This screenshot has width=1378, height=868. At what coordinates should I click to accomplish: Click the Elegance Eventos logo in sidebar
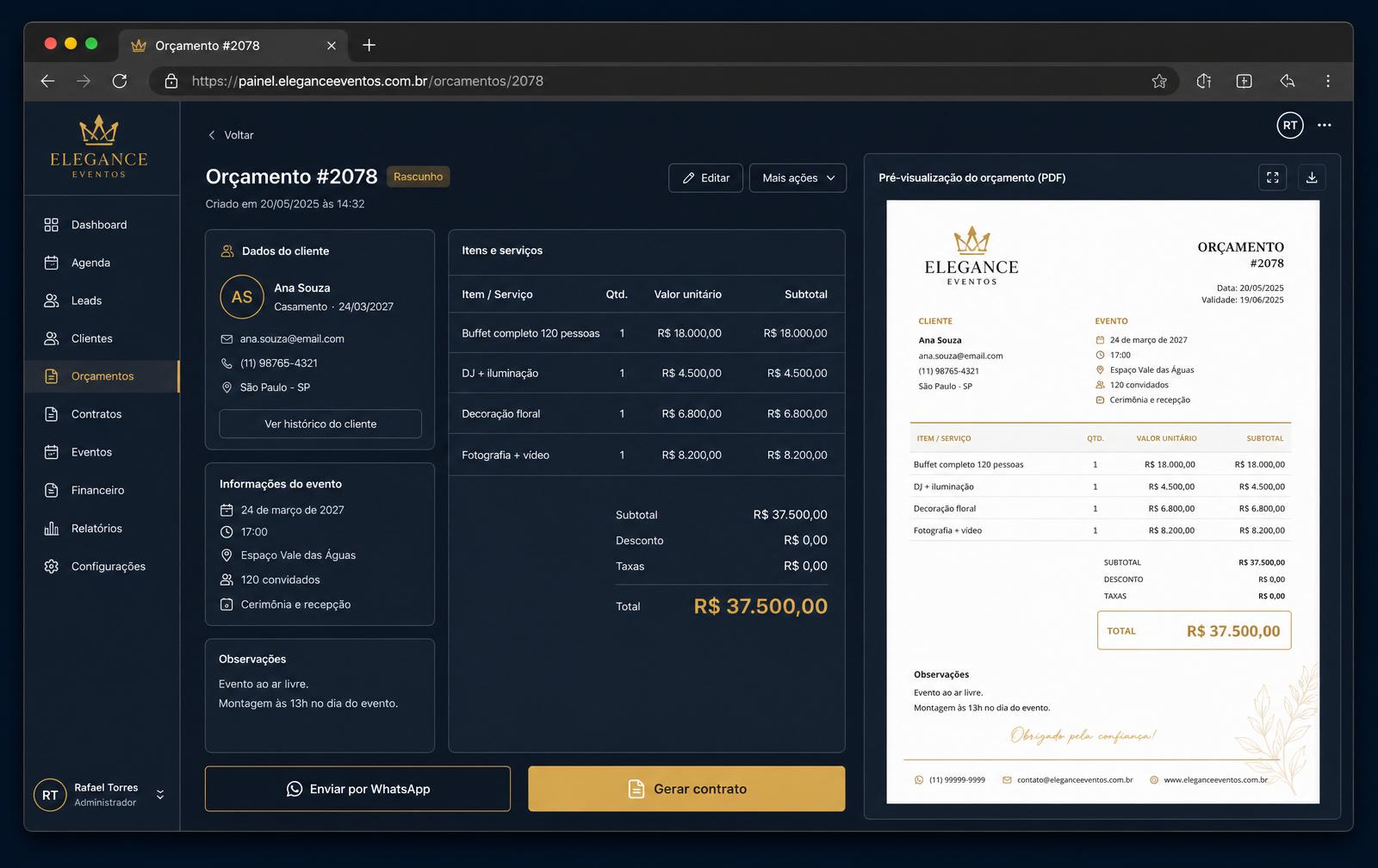pyautogui.click(x=99, y=146)
